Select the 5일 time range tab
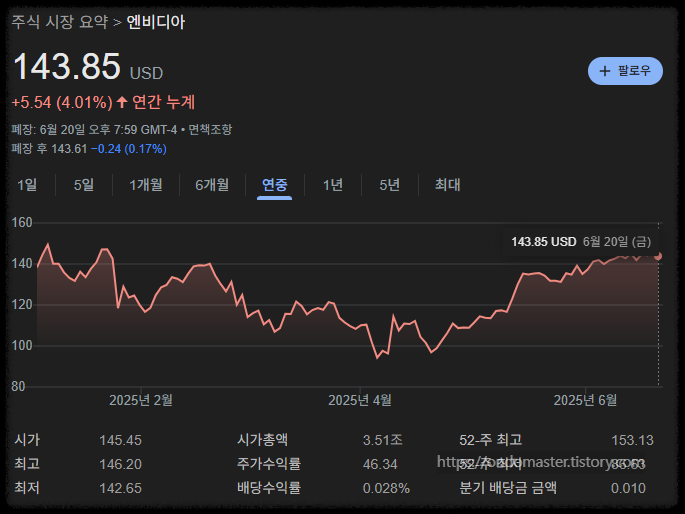Image resolution: width=685 pixels, height=514 pixels. coord(84,185)
